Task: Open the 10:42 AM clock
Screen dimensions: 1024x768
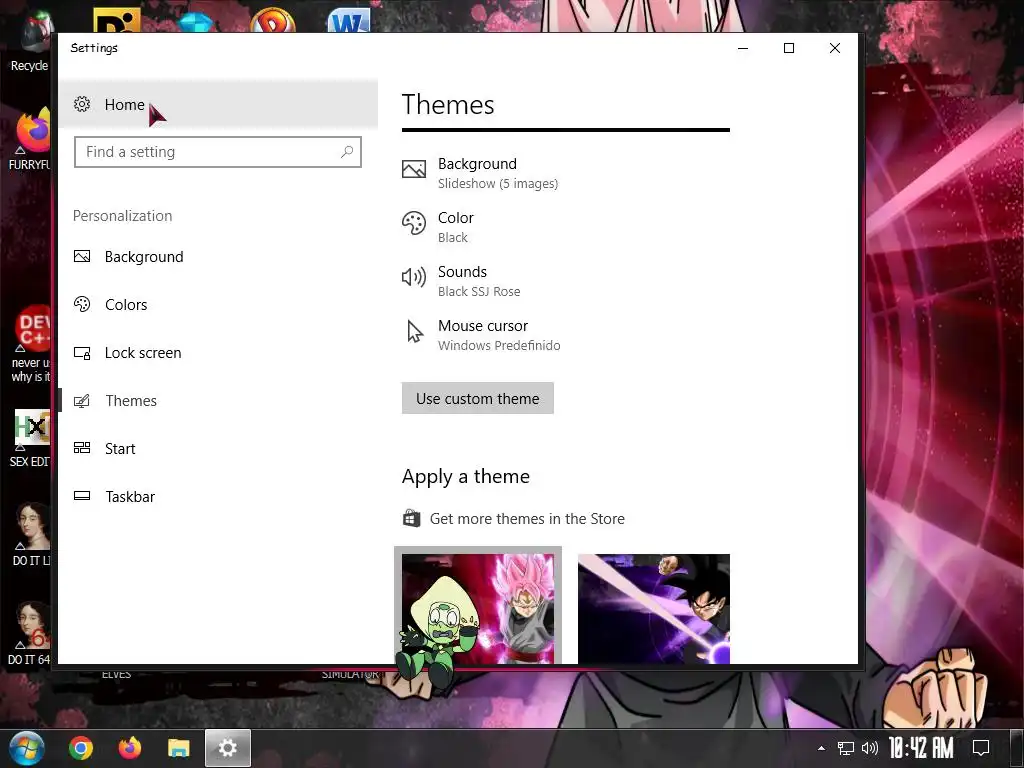Action: pos(921,748)
